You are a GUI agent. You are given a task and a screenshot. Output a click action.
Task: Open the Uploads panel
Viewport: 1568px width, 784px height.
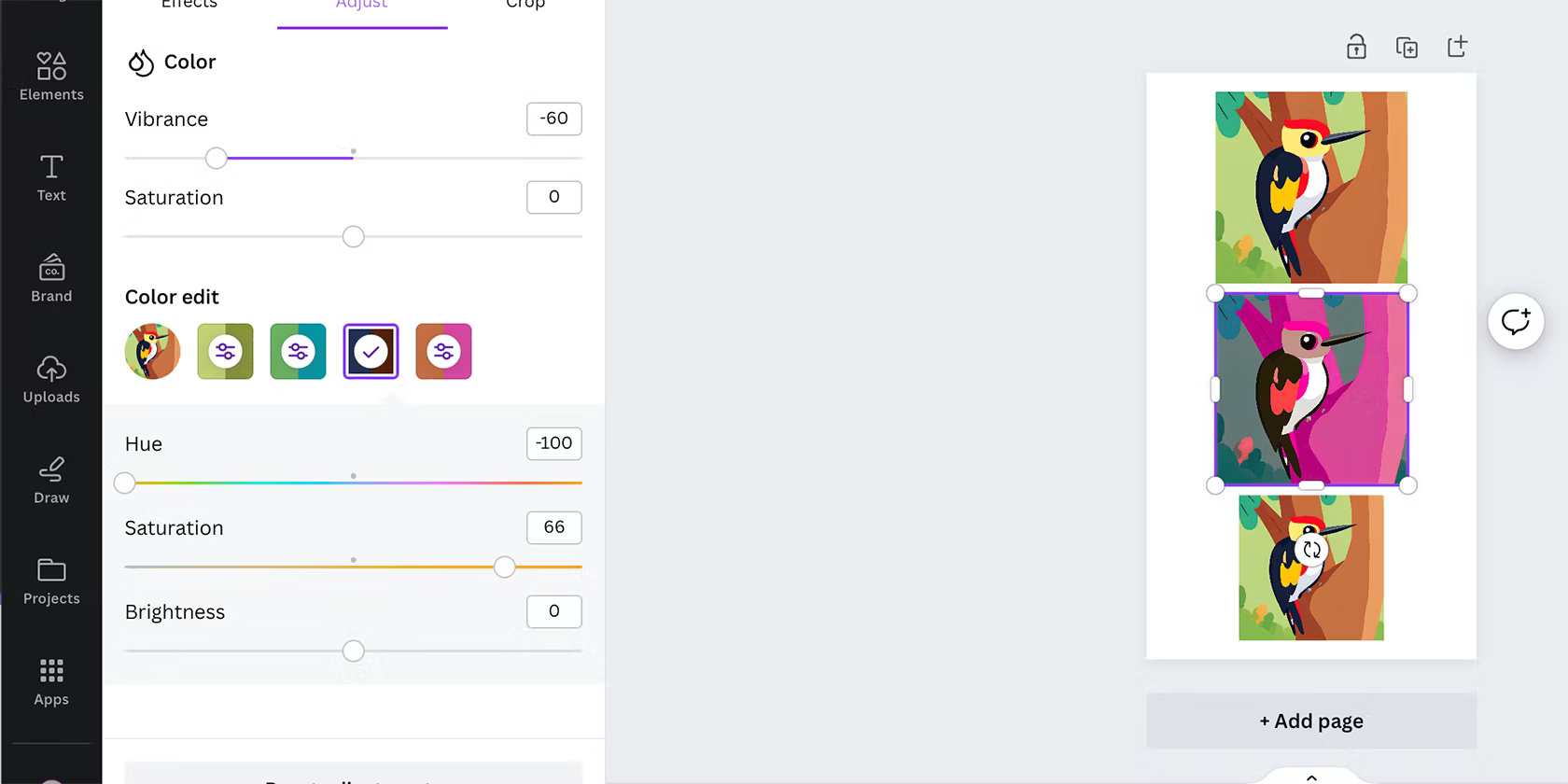(x=51, y=378)
